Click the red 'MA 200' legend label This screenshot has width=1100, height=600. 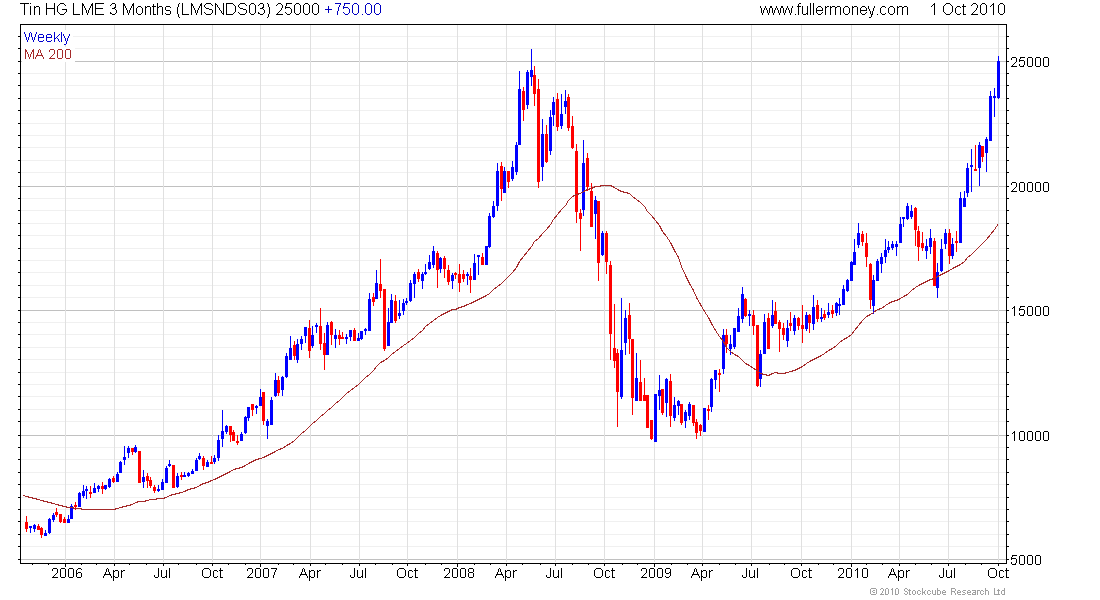(48, 54)
